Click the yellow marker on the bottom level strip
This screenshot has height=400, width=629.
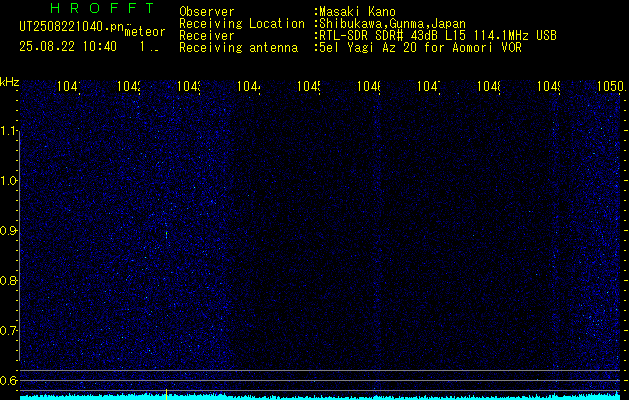click(166, 394)
